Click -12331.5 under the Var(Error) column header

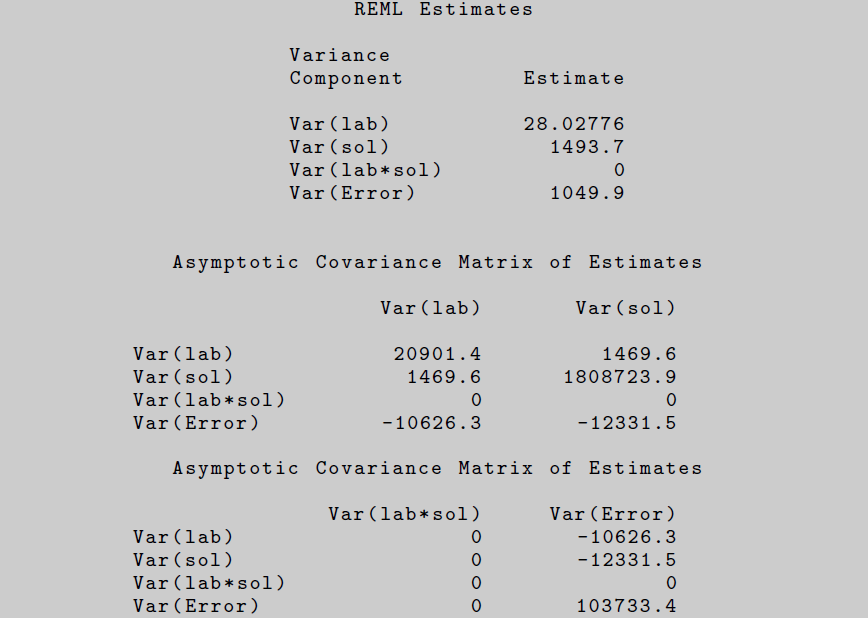(x=627, y=560)
